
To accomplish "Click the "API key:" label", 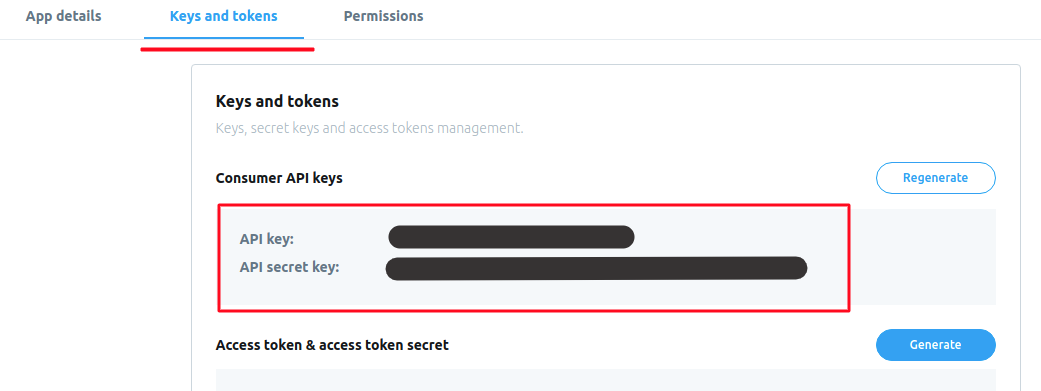I will click(x=266, y=239).
